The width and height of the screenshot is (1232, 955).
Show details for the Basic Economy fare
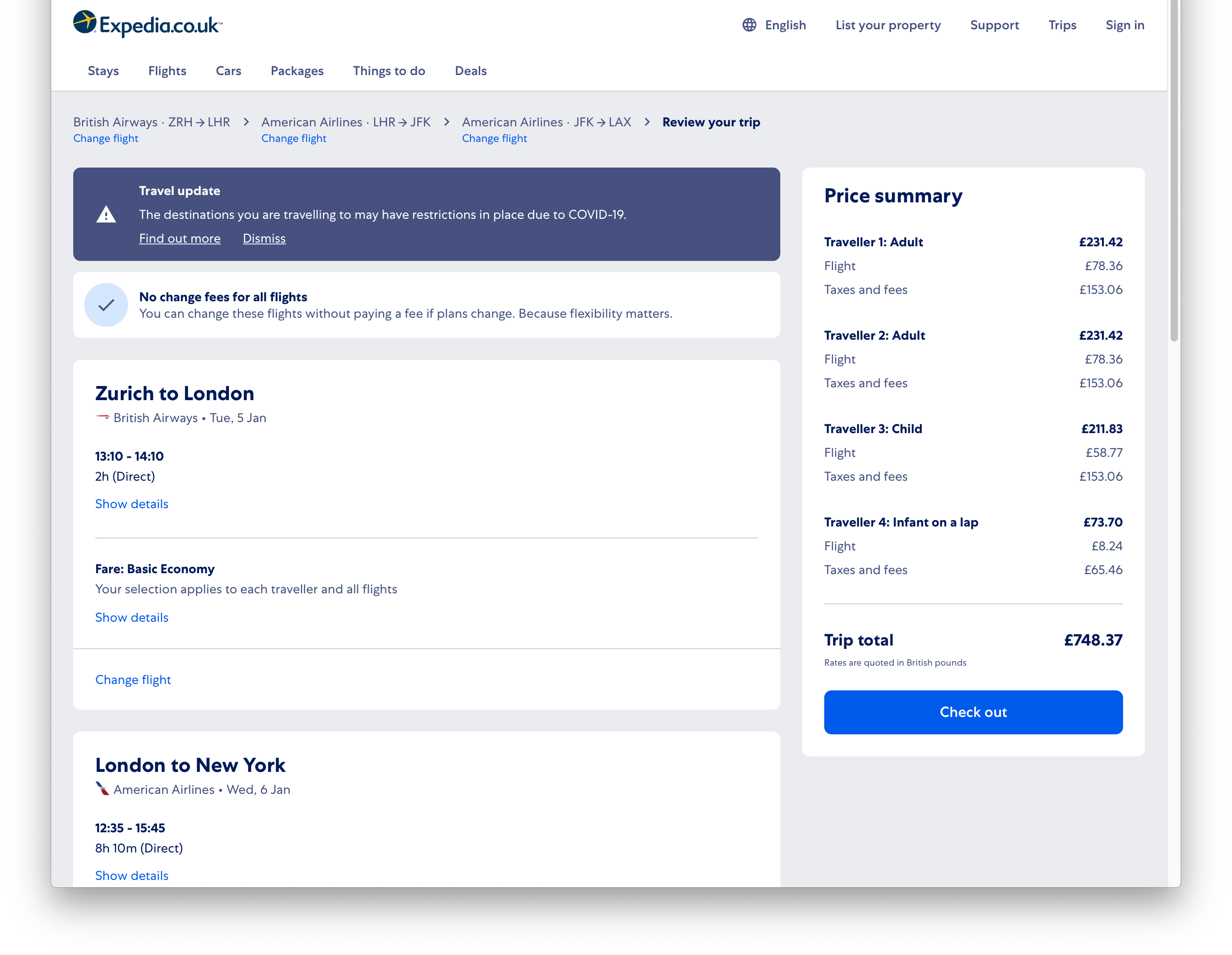pos(131,617)
